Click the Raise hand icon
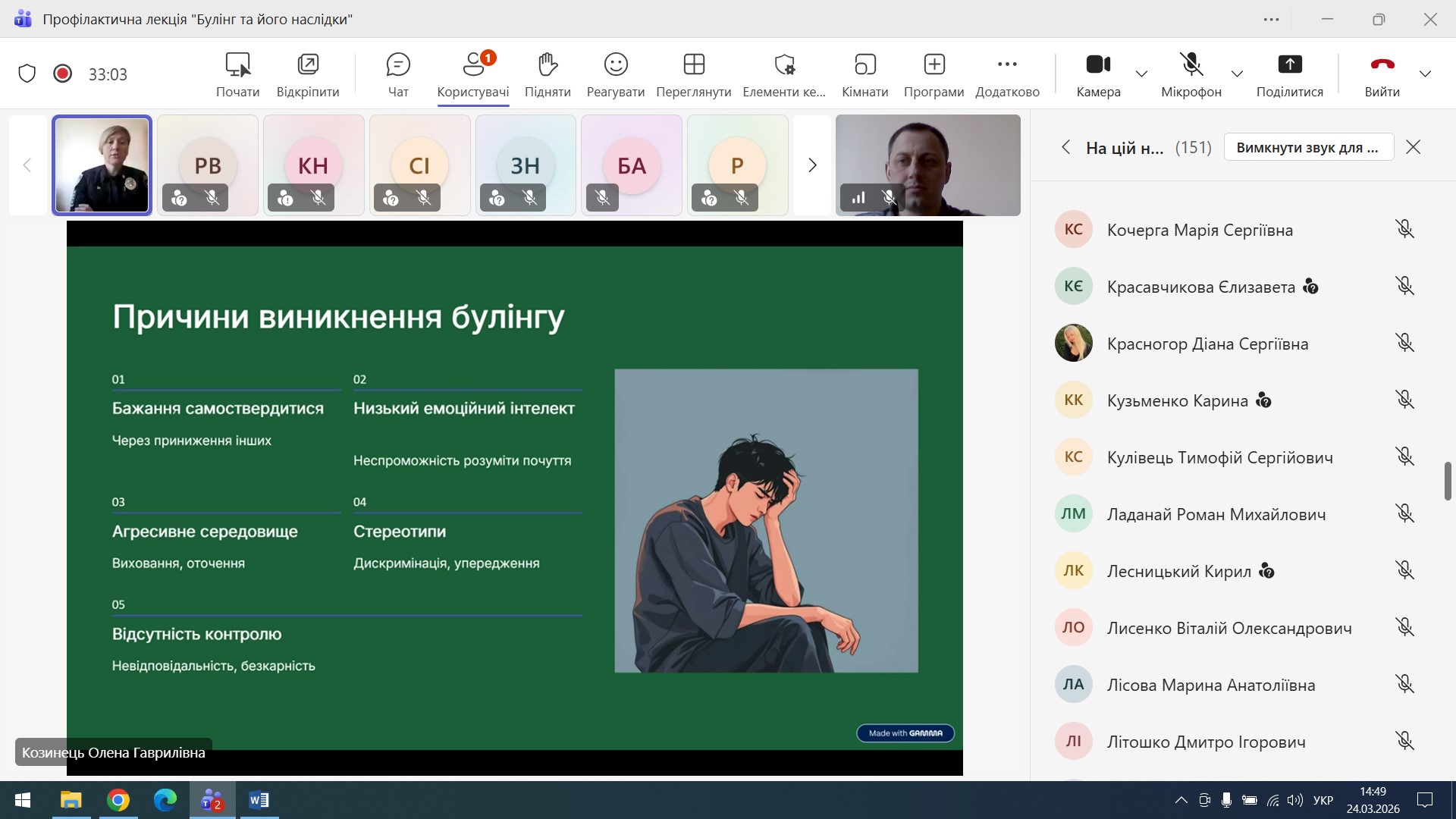Screen dimensions: 1456x819 coord(548,65)
